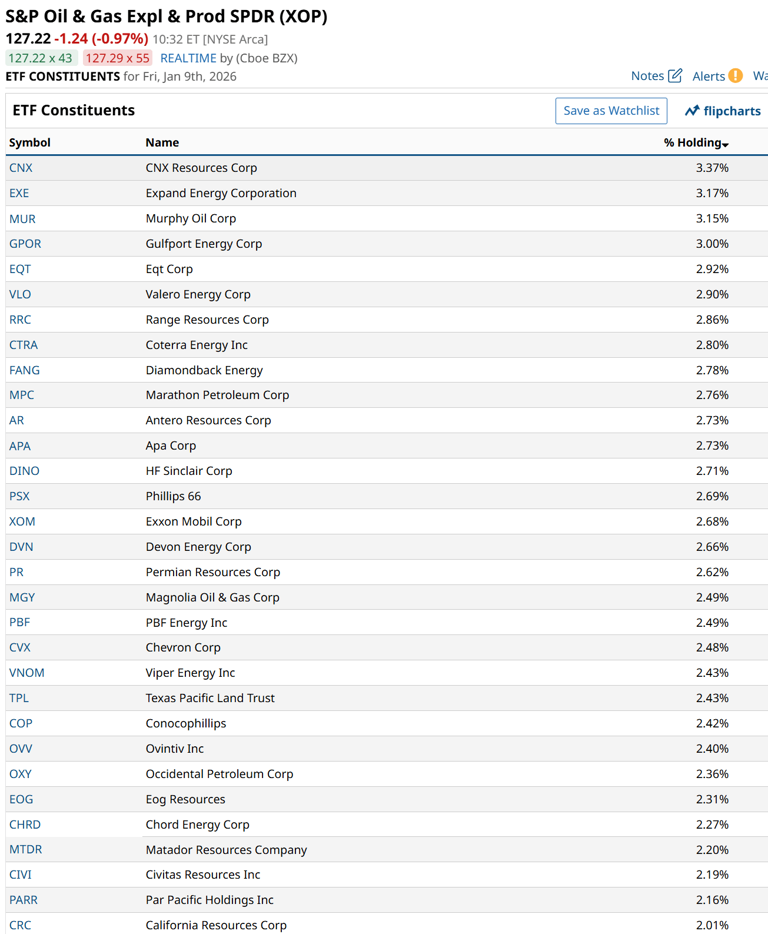Open XOM Exxon Mobil quote

click(21, 521)
